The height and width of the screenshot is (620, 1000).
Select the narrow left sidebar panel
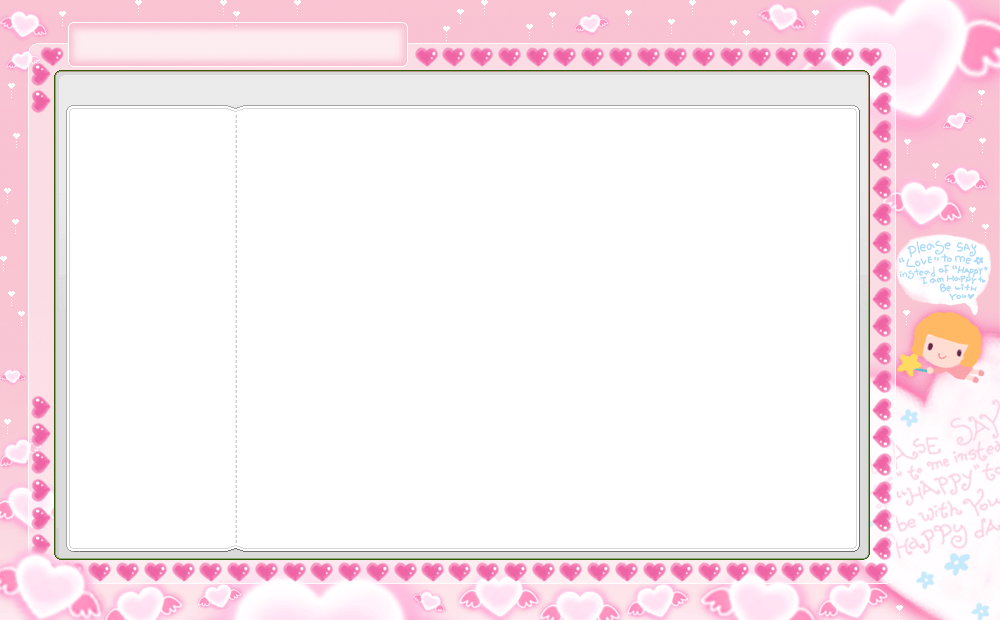point(151,328)
